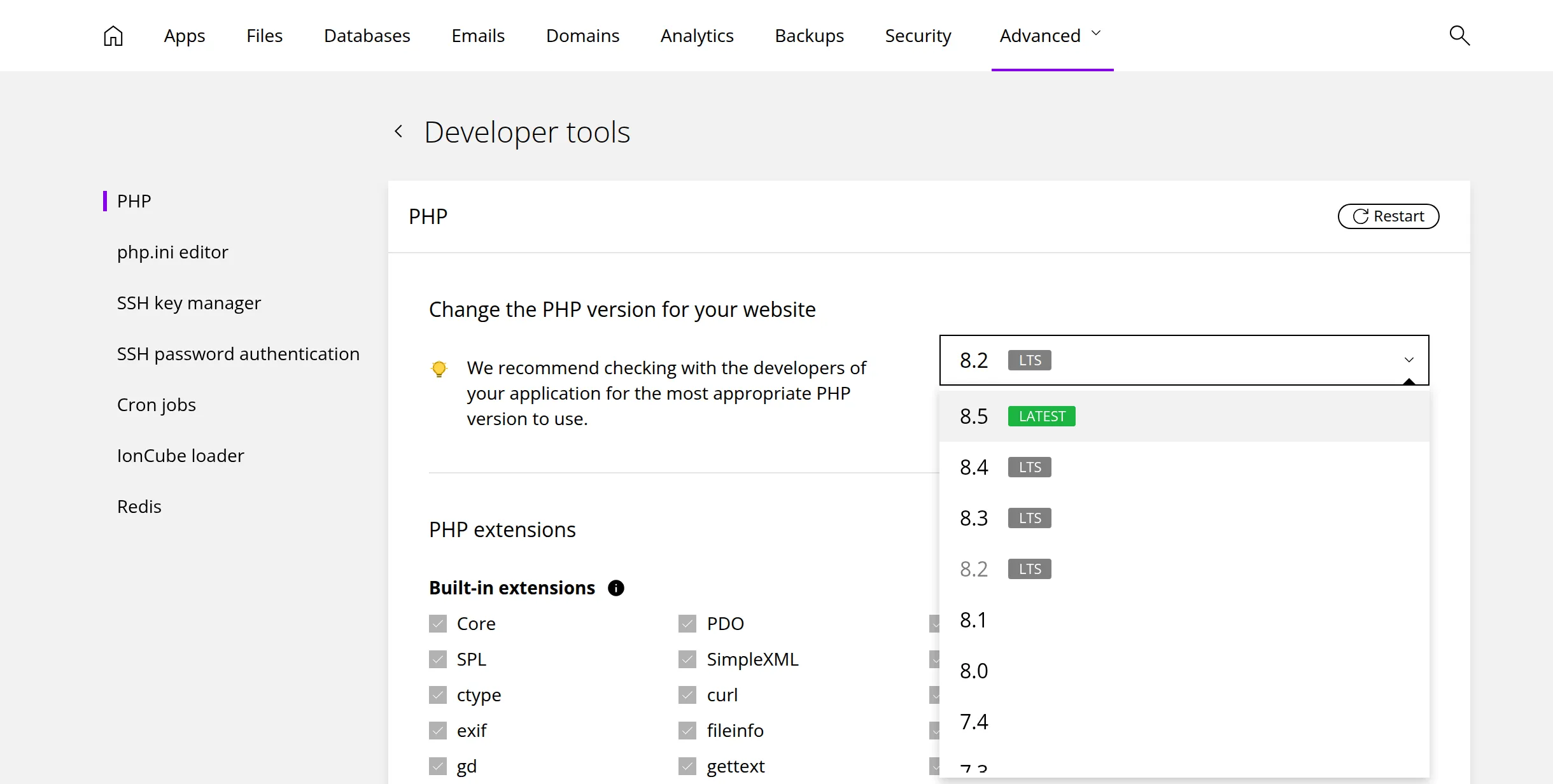Open SSH key manager in sidebar
The image size is (1553, 784).
click(x=189, y=303)
